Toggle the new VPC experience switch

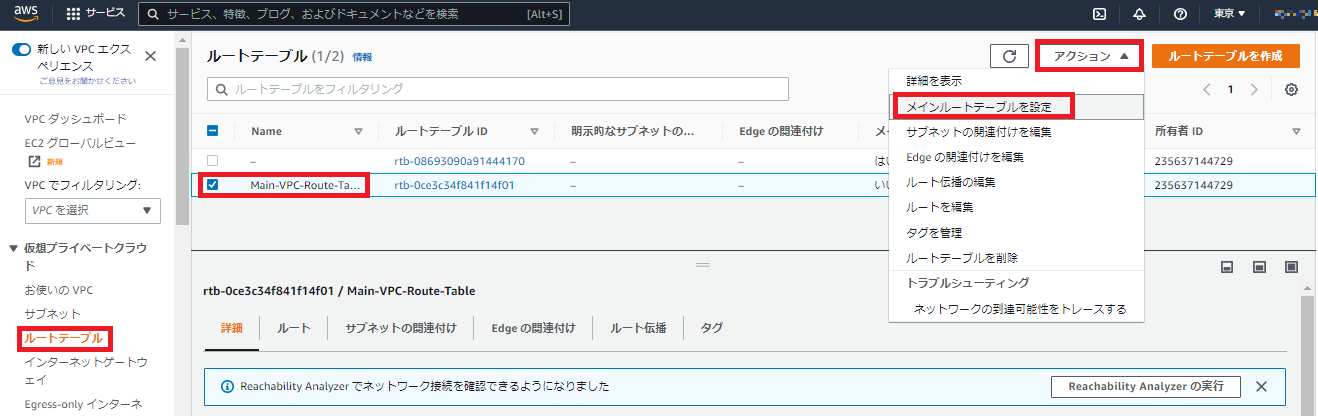tap(21, 49)
